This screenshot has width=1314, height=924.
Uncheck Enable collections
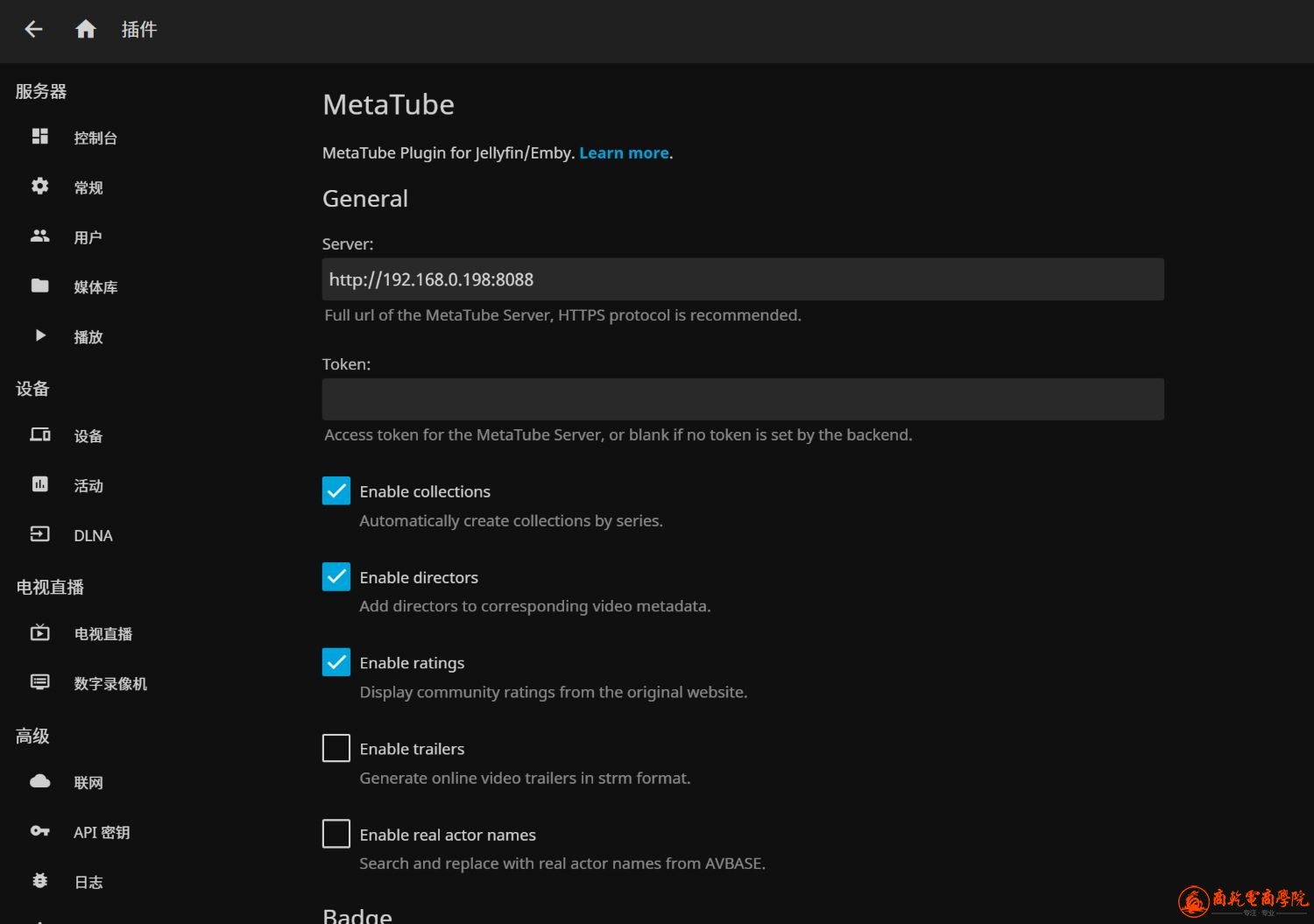tap(336, 490)
